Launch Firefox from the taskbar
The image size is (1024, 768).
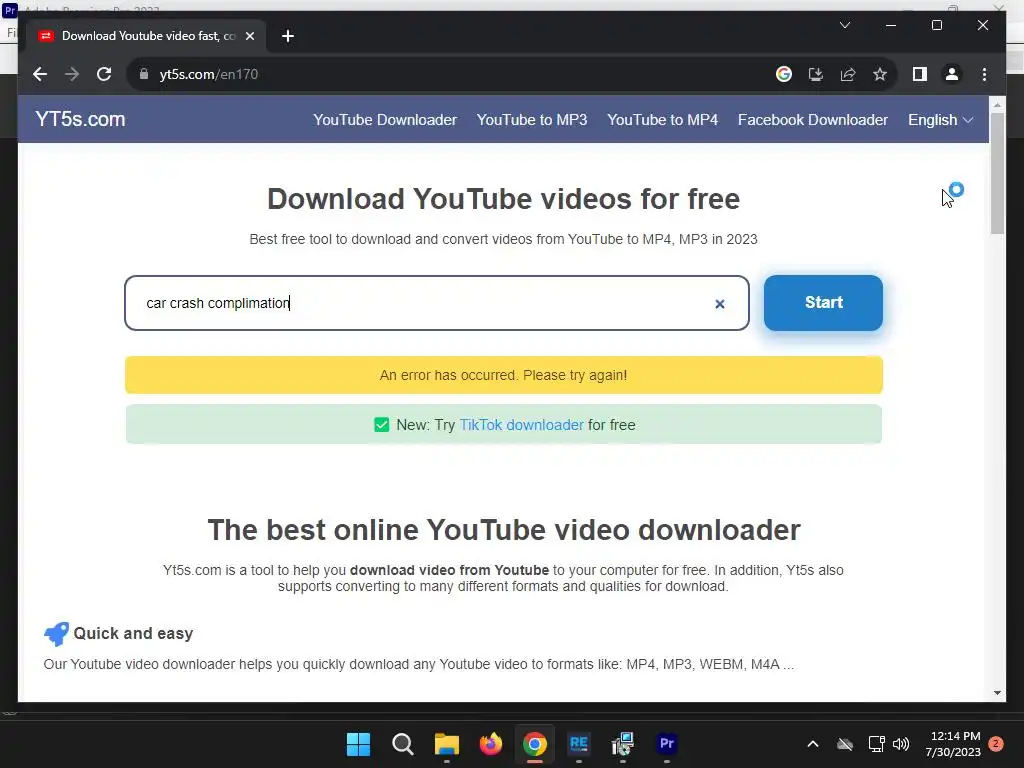click(490, 744)
